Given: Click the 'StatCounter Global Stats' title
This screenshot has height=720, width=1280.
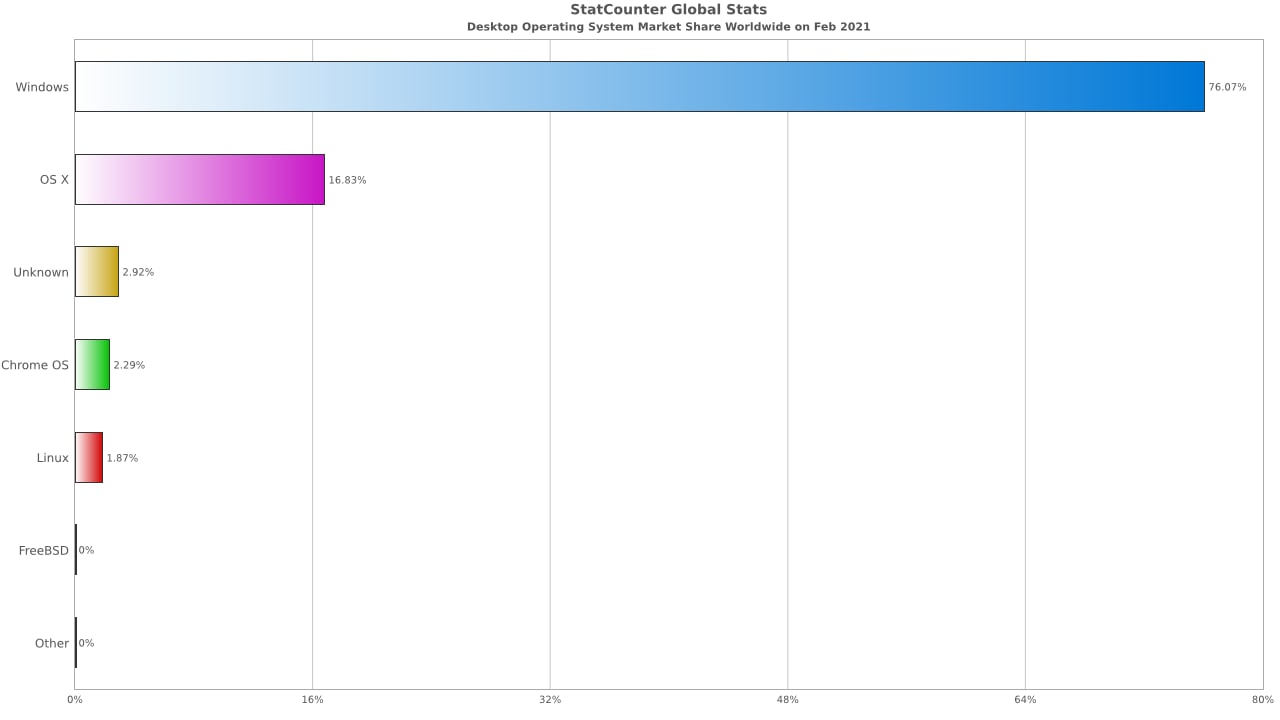Looking at the screenshot, I should [x=669, y=10].
